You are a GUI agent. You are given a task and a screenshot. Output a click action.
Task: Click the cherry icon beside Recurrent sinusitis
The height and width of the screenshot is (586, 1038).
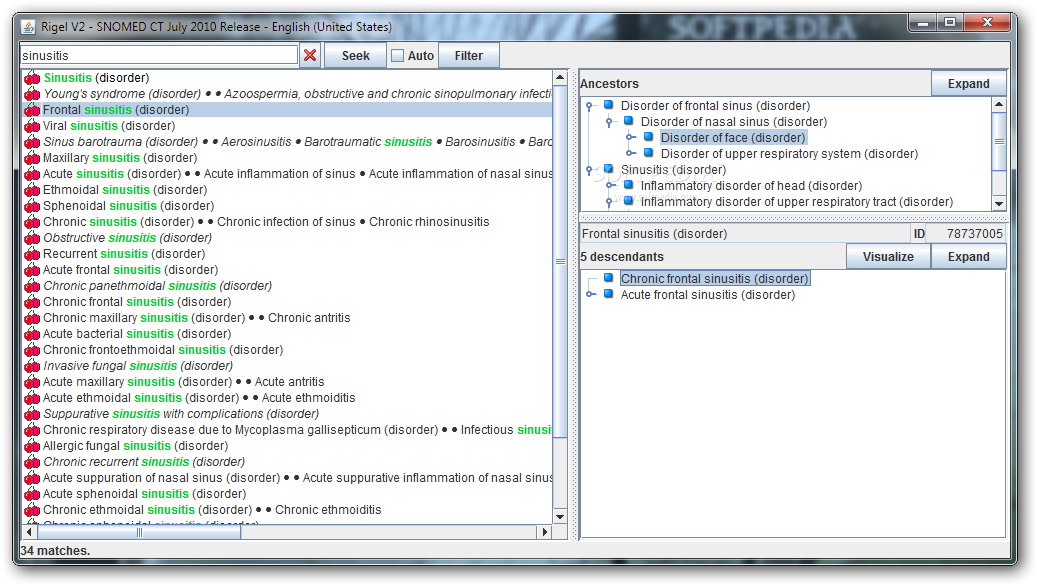32,254
